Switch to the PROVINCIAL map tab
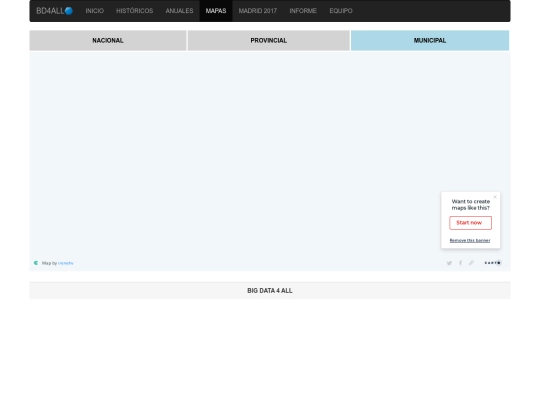 (x=269, y=40)
